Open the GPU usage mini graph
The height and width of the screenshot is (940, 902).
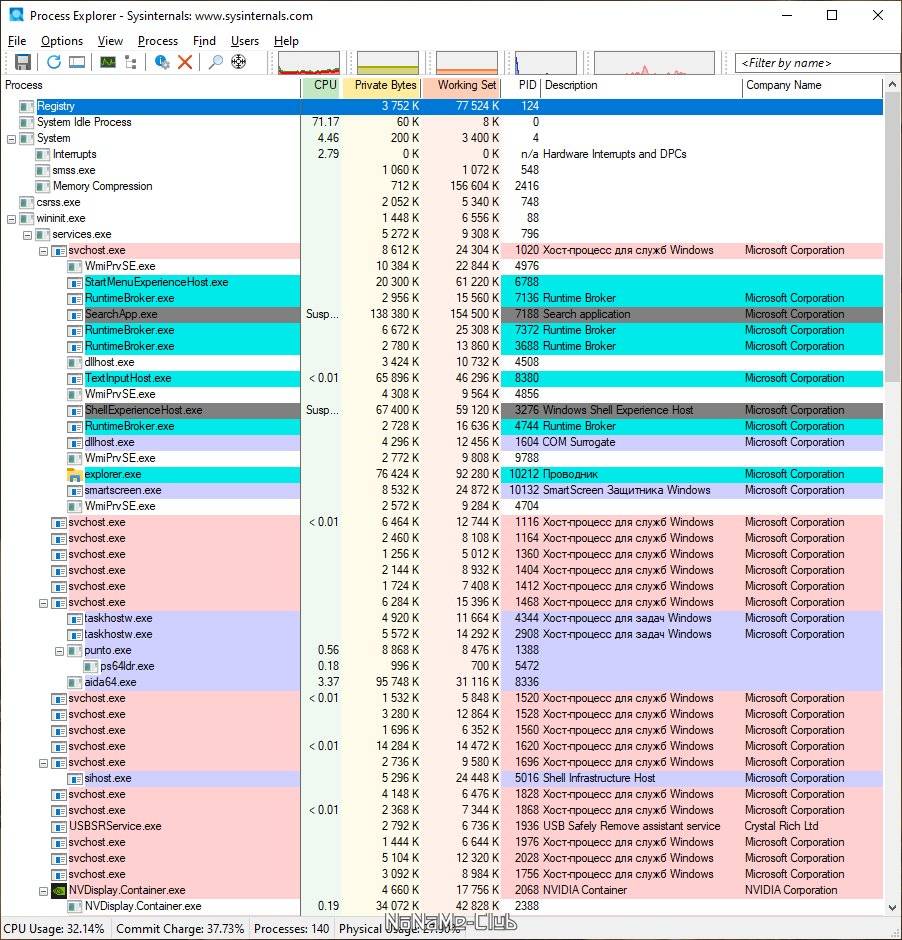coord(654,62)
